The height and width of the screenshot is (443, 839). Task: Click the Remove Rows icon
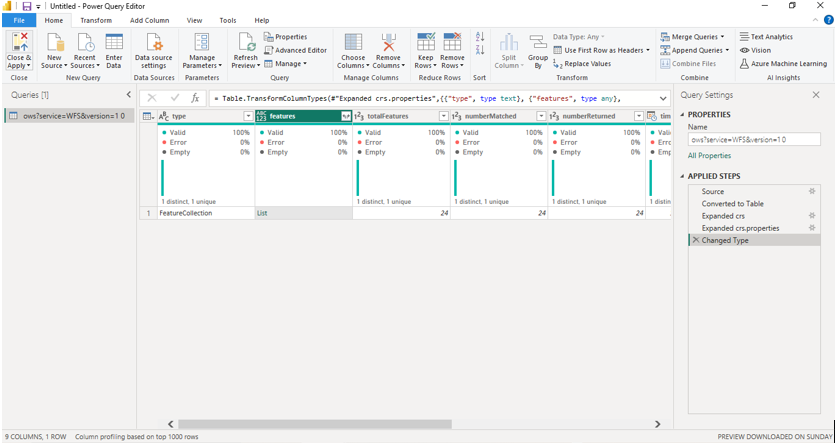452,42
